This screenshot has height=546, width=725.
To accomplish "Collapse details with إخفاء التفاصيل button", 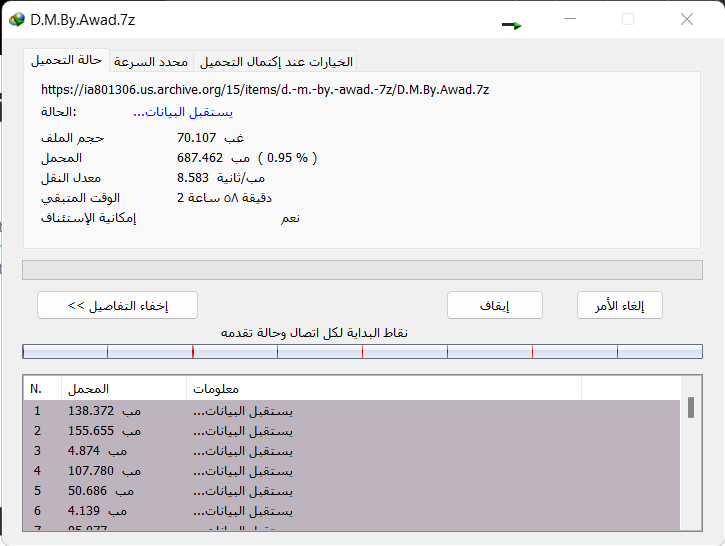I will (117, 305).
